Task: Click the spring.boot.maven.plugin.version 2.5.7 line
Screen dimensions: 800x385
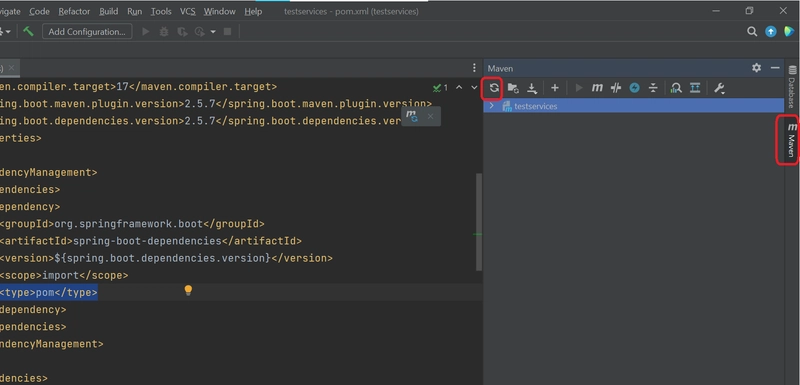Action: click(216, 104)
